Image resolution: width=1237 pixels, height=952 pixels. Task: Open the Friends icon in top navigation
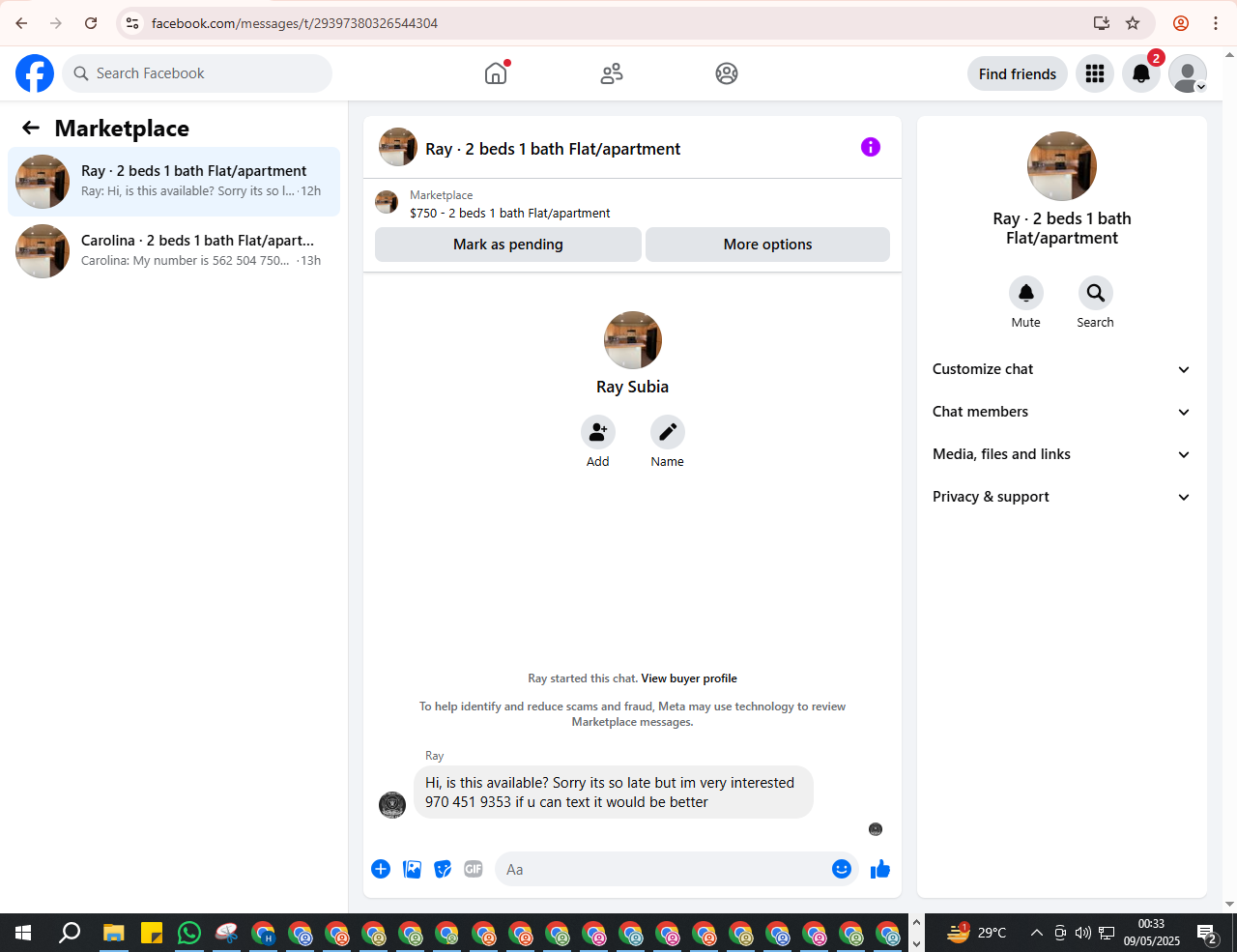(612, 73)
